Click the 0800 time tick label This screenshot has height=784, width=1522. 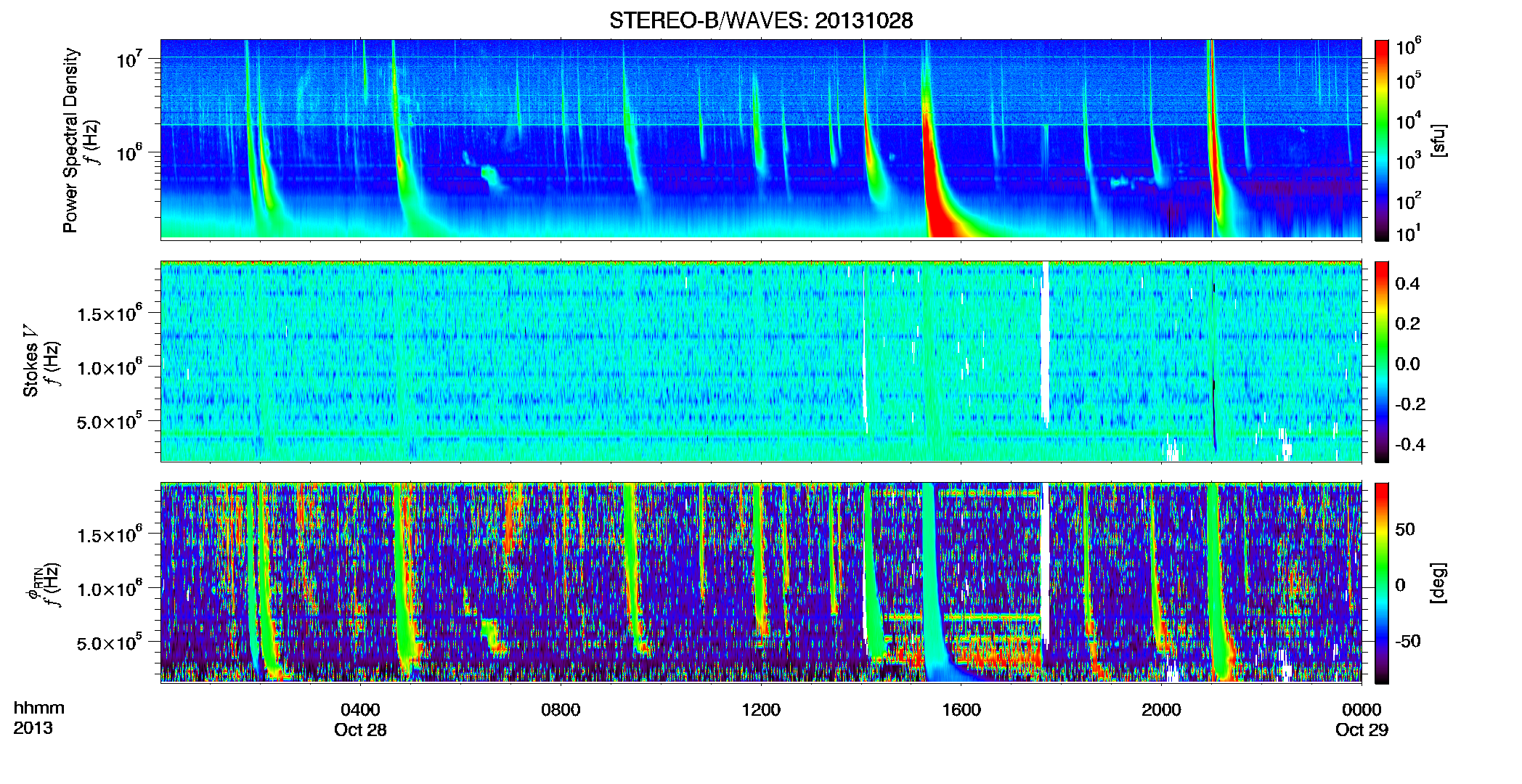(x=561, y=709)
